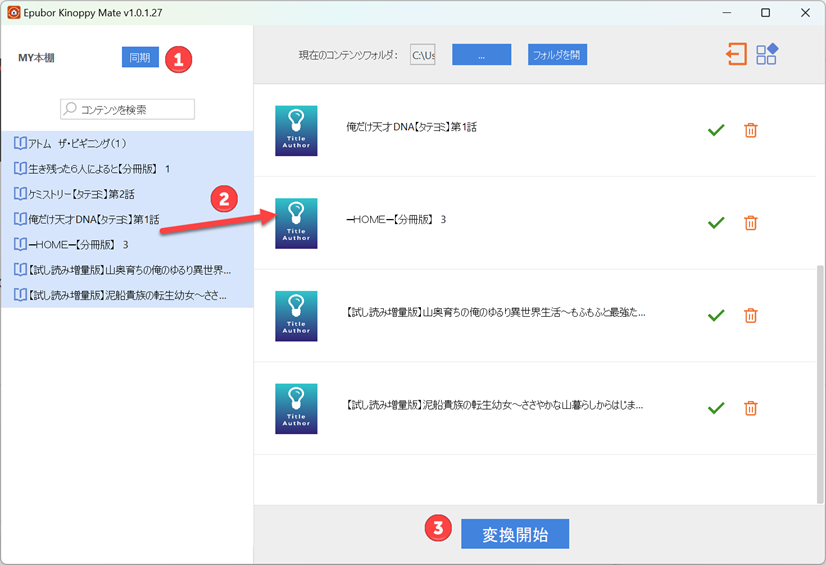The height and width of the screenshot is (565, 826).
Task: Select 生き残った6人によると【分冊版】1 in the list
Action: [127, 168]
